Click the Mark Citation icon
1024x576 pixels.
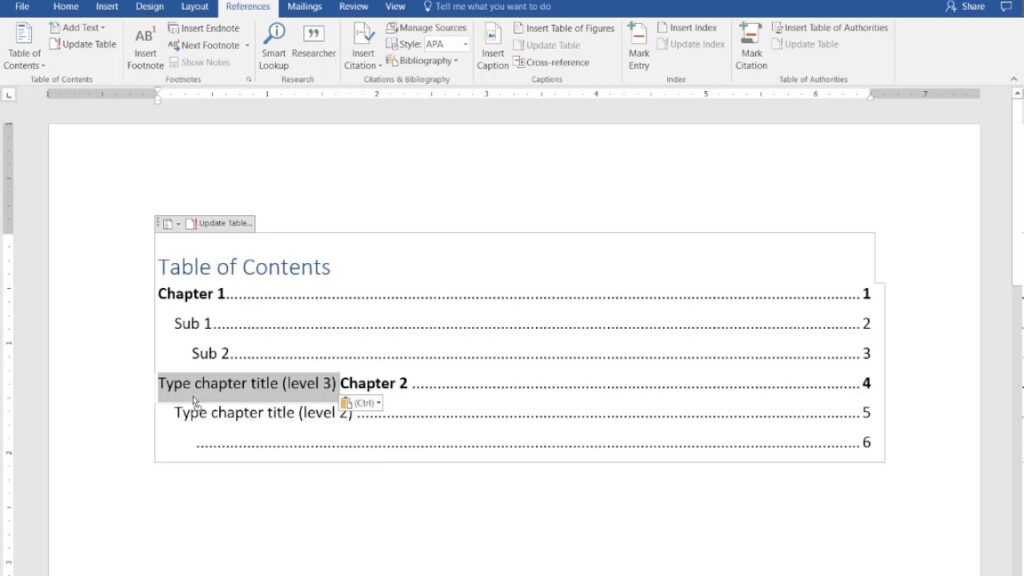click(x=750, y=45)
